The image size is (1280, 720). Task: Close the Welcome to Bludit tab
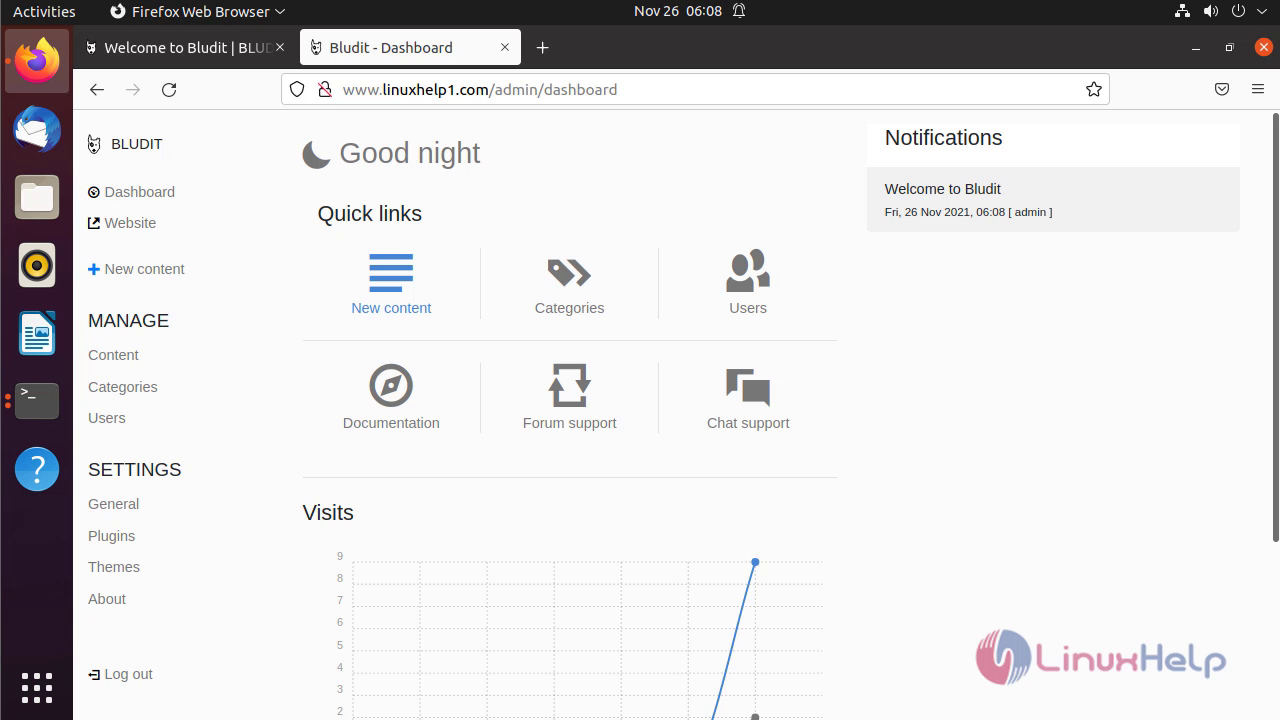280,47
